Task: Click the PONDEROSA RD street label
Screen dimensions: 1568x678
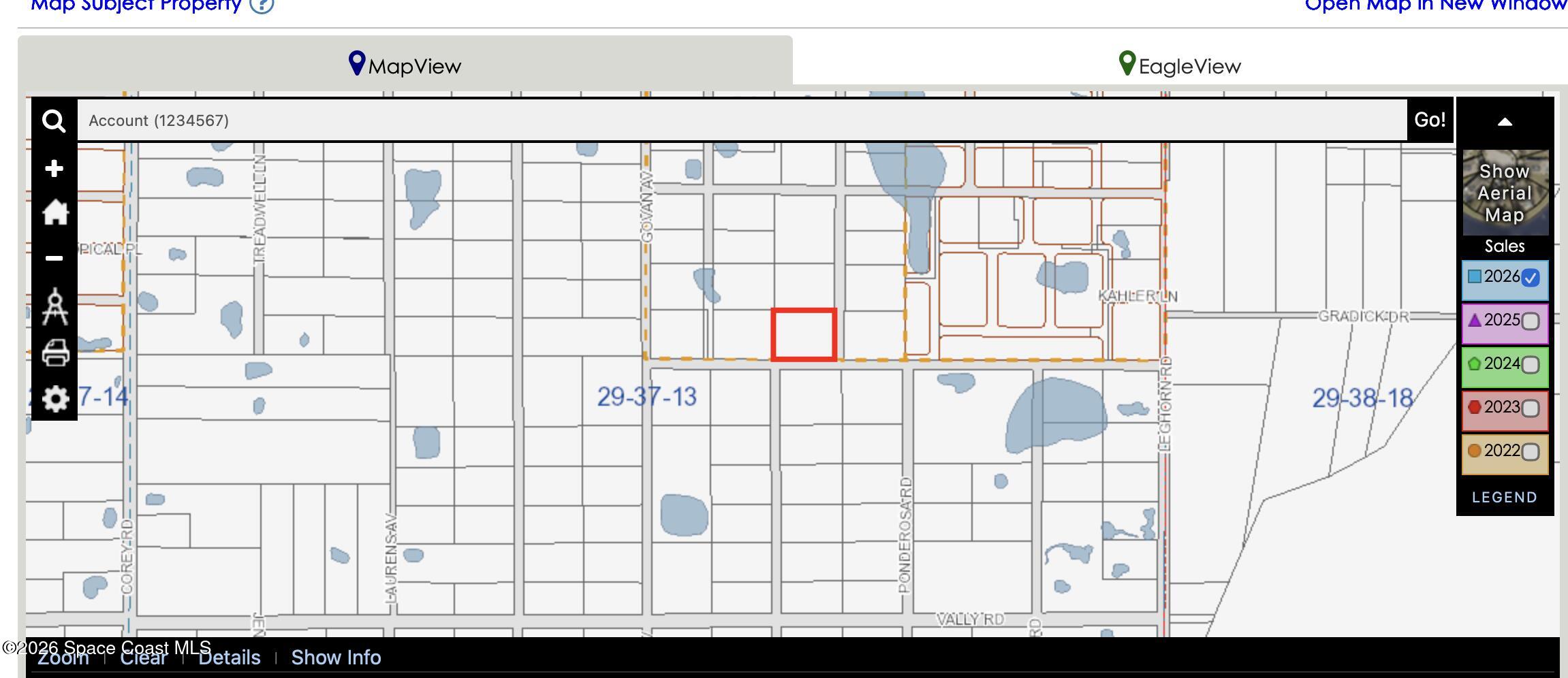Action: click(x=905, y=535)
